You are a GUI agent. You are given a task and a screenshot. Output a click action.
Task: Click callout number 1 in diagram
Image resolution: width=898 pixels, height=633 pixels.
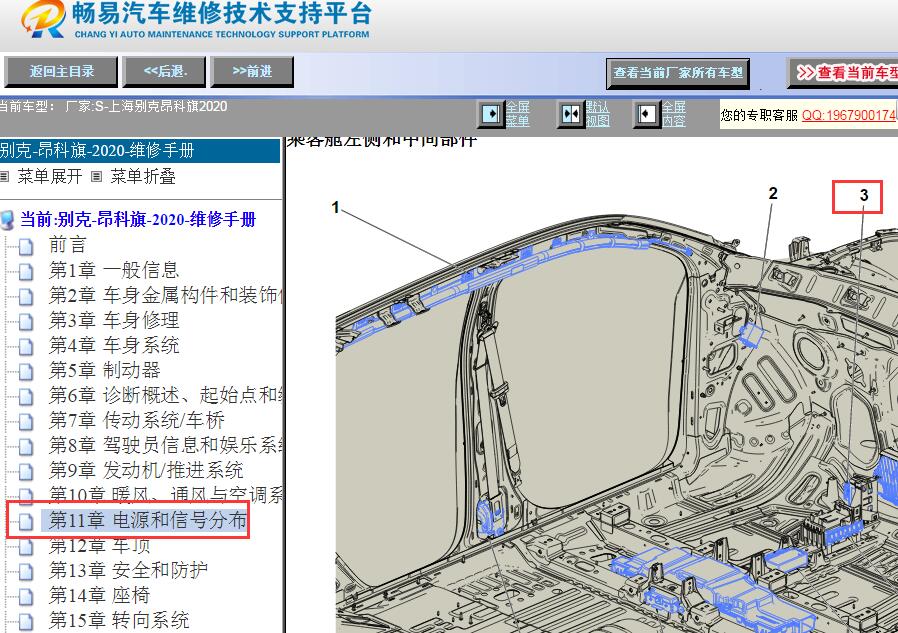336,207
